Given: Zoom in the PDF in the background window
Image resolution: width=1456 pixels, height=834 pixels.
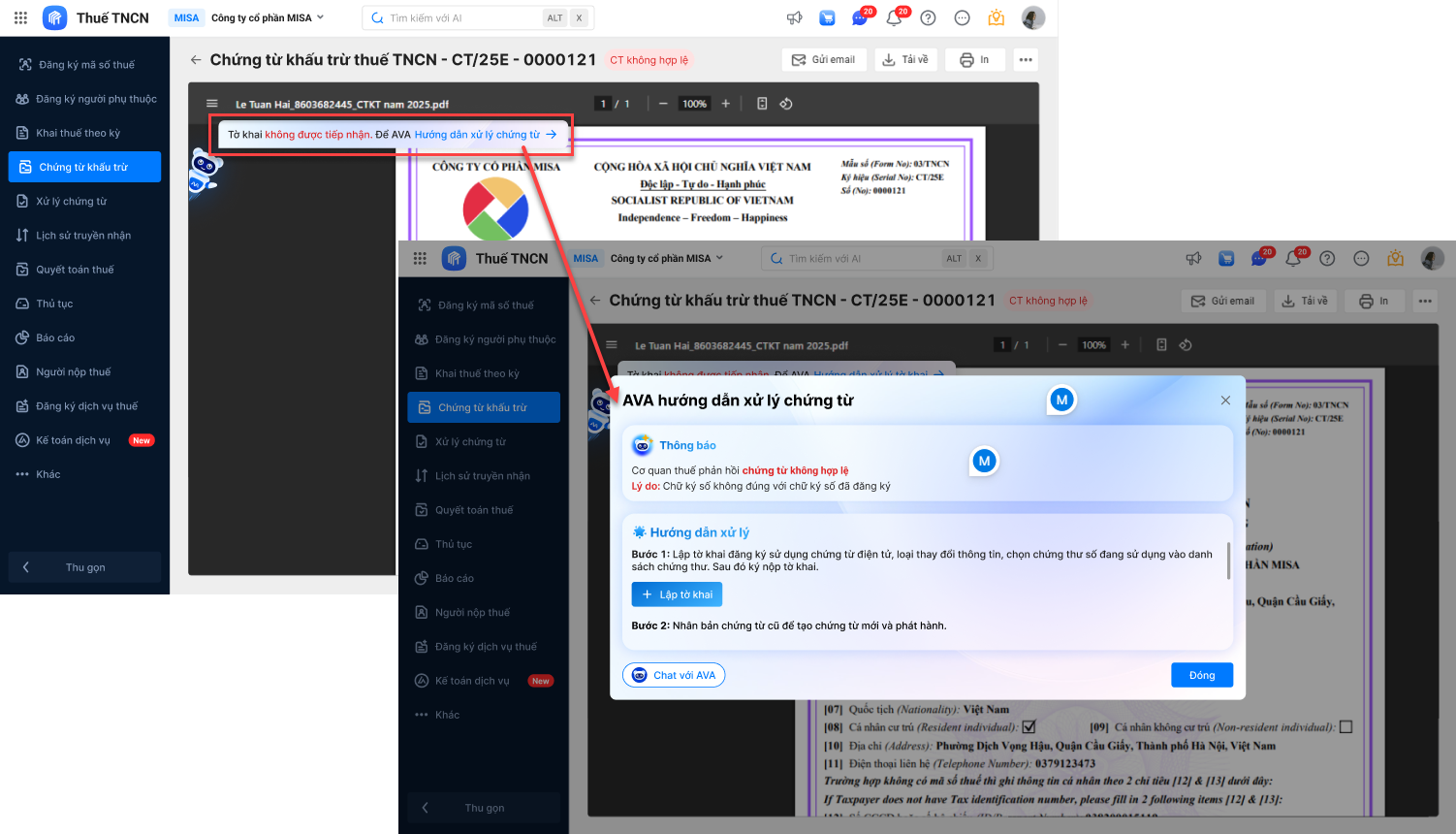Looking at the screenshot, I should (x=725, y=104).
